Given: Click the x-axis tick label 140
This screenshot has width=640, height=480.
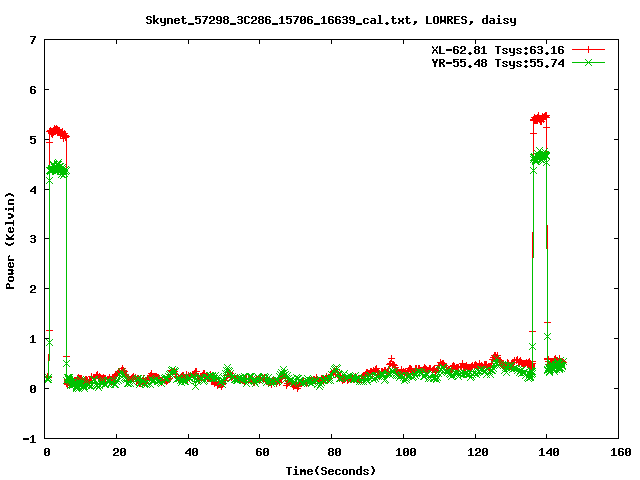Looking at the screenshot, I should (549, 452).
